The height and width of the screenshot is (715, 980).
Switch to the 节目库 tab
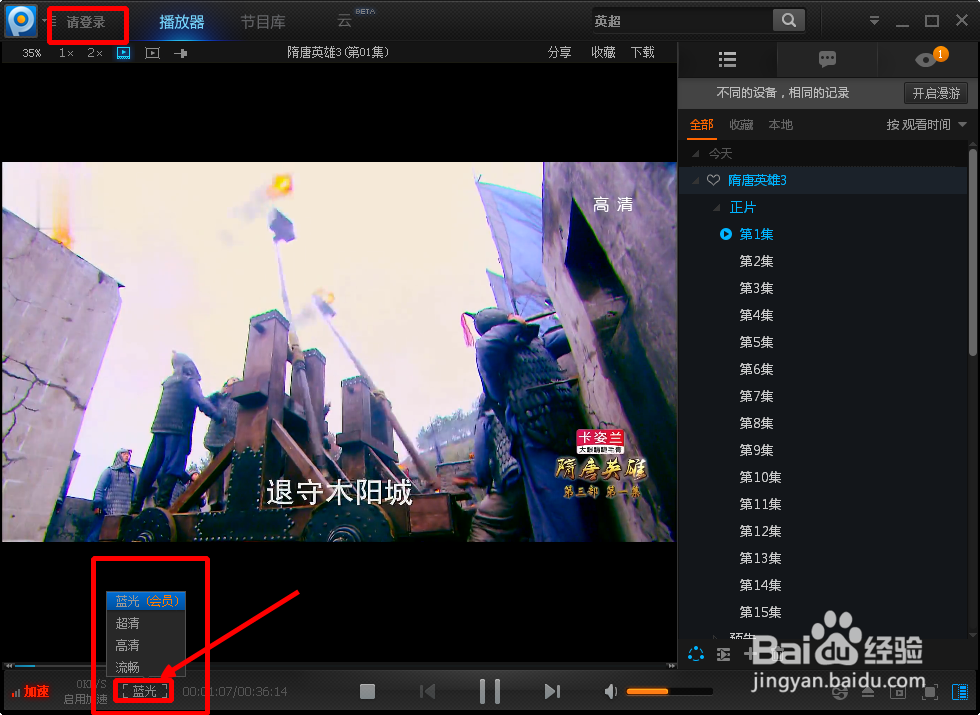pyautogui.click(x=263, y=22)
